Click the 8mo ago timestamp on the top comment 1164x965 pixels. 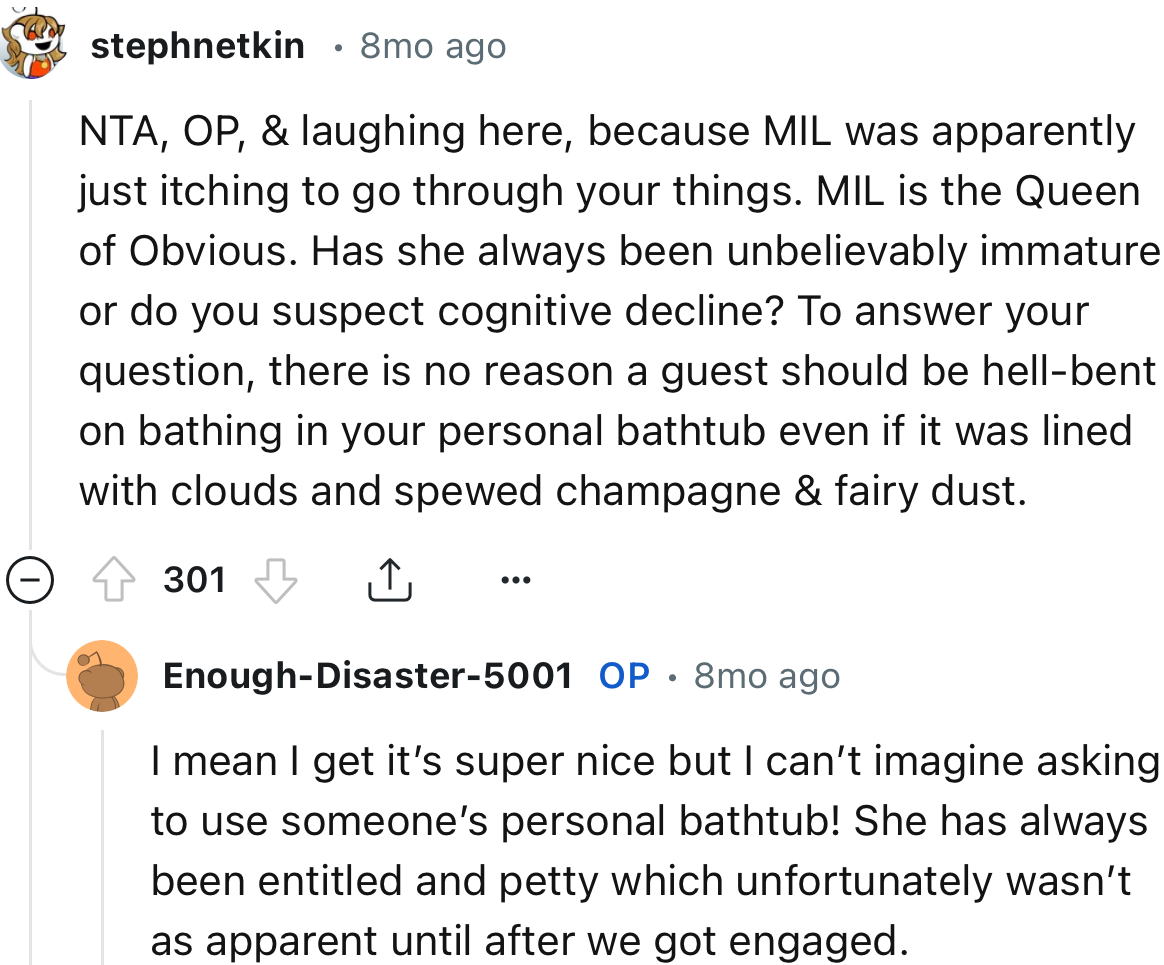pos(432,45)
